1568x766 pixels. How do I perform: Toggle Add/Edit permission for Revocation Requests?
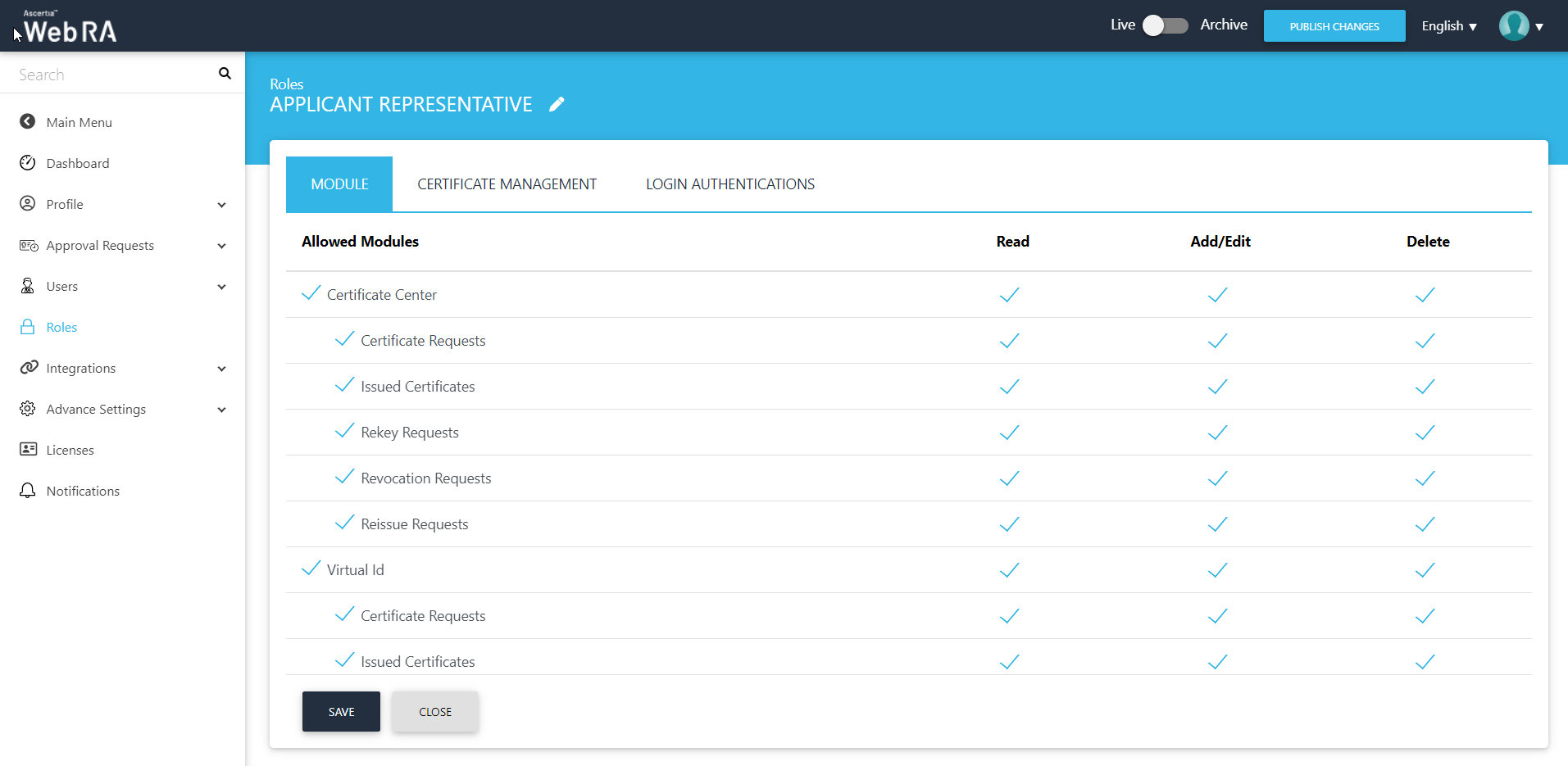[x=1218, y=478]
